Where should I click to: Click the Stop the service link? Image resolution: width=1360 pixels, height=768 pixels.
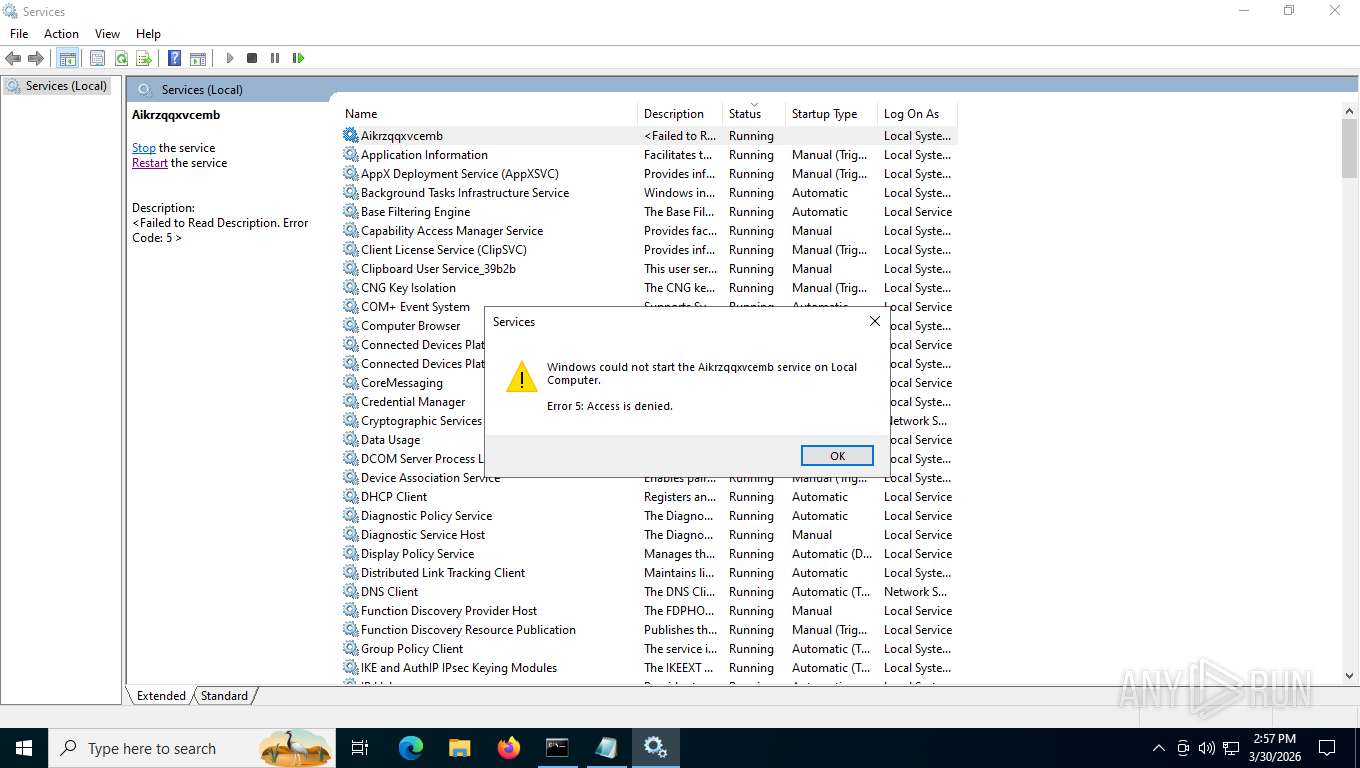click(144, 148)
